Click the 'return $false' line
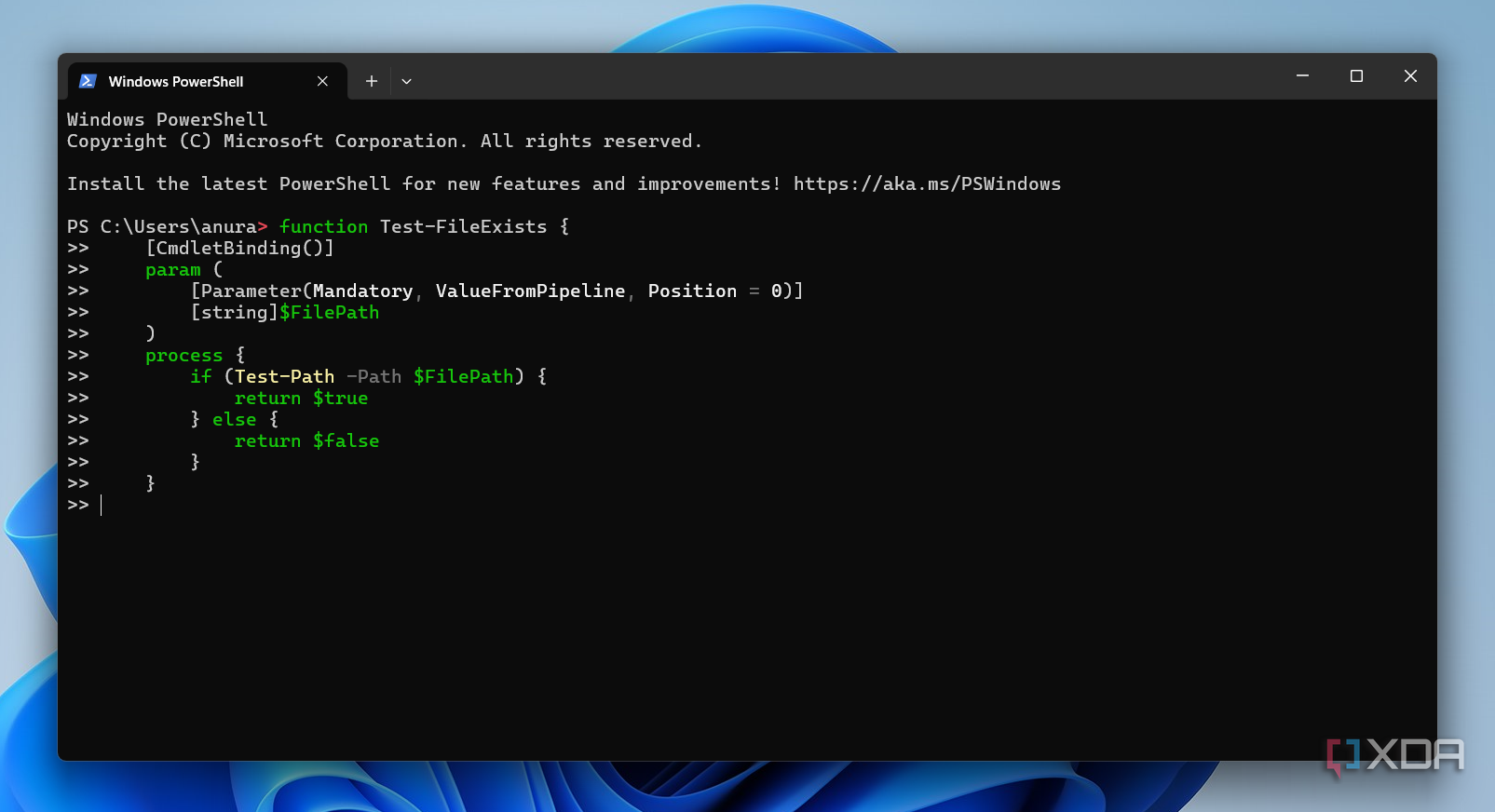Screen dimensions: 1495x812 click(306, 440)
